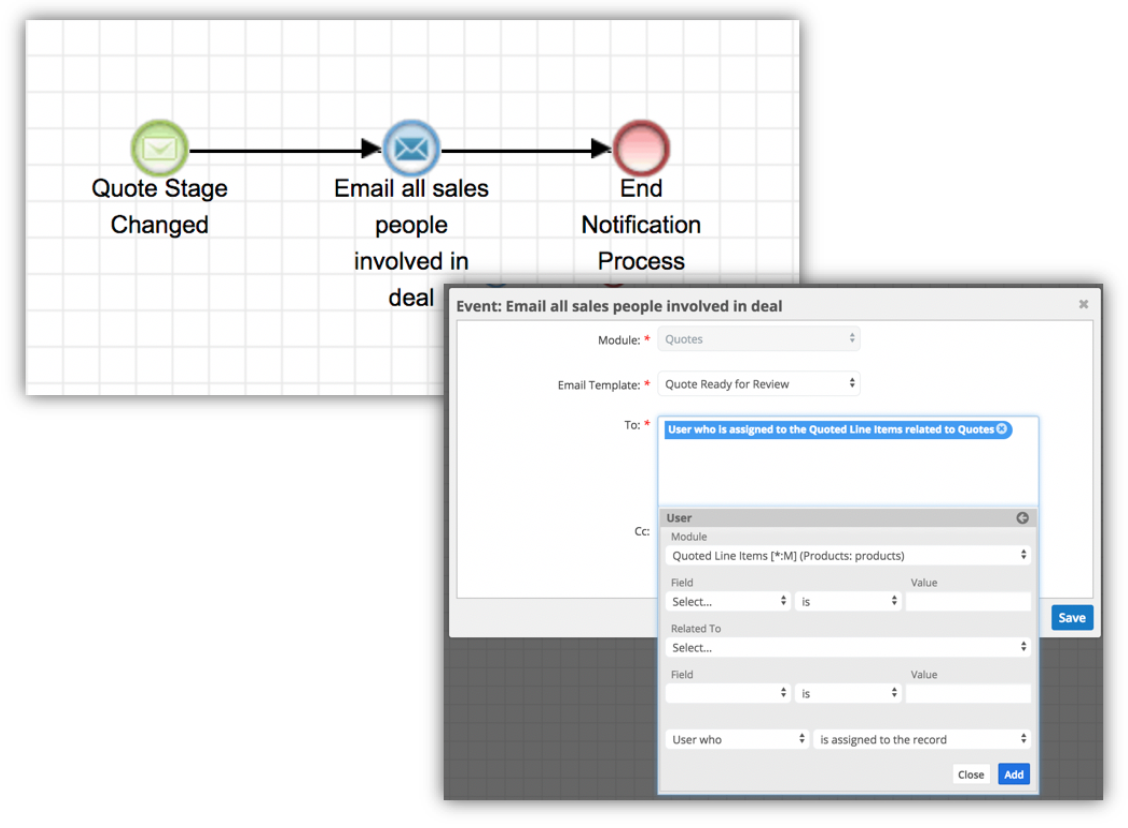Open the second empty Field dropdown
The height and width of the screenshot is (828, 1128).
pyautogui.click(x=728, y=693)
